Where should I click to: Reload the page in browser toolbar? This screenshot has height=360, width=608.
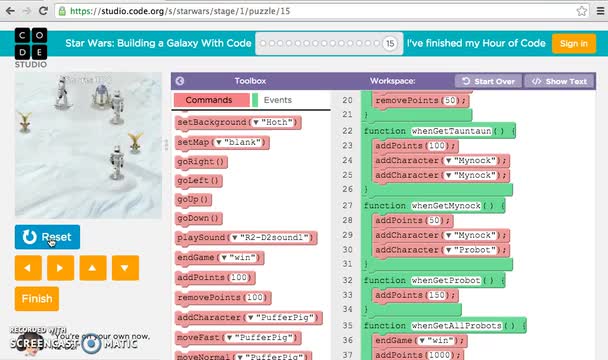tap(43, 11)
